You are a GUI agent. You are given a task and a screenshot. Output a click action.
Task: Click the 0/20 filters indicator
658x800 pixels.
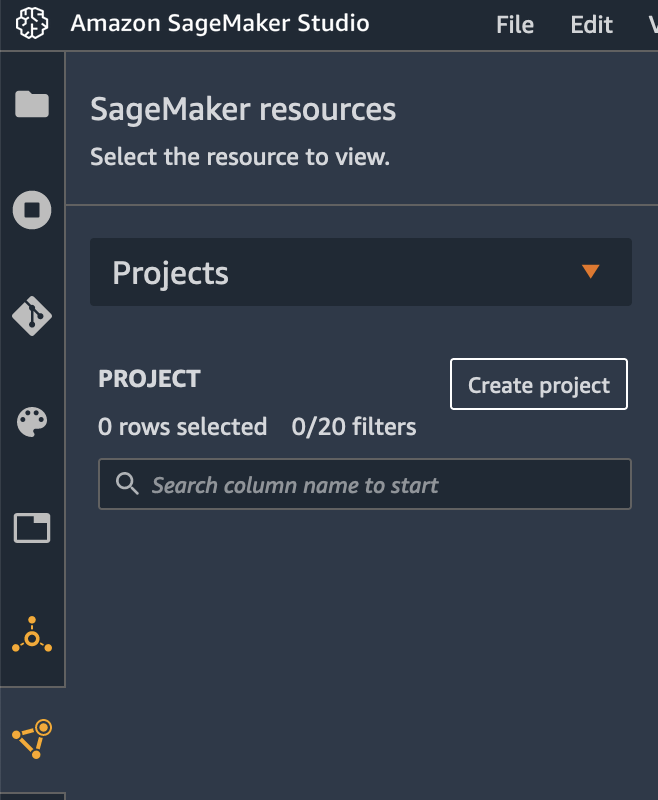[353, 427]
